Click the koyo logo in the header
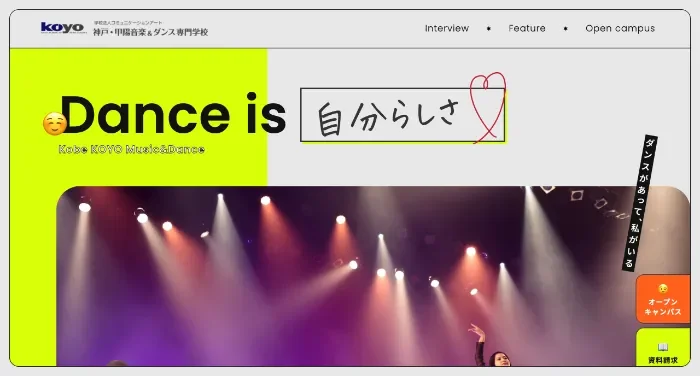Image resolution: width=700 pixels, height=376 pixels. point(63,28)
